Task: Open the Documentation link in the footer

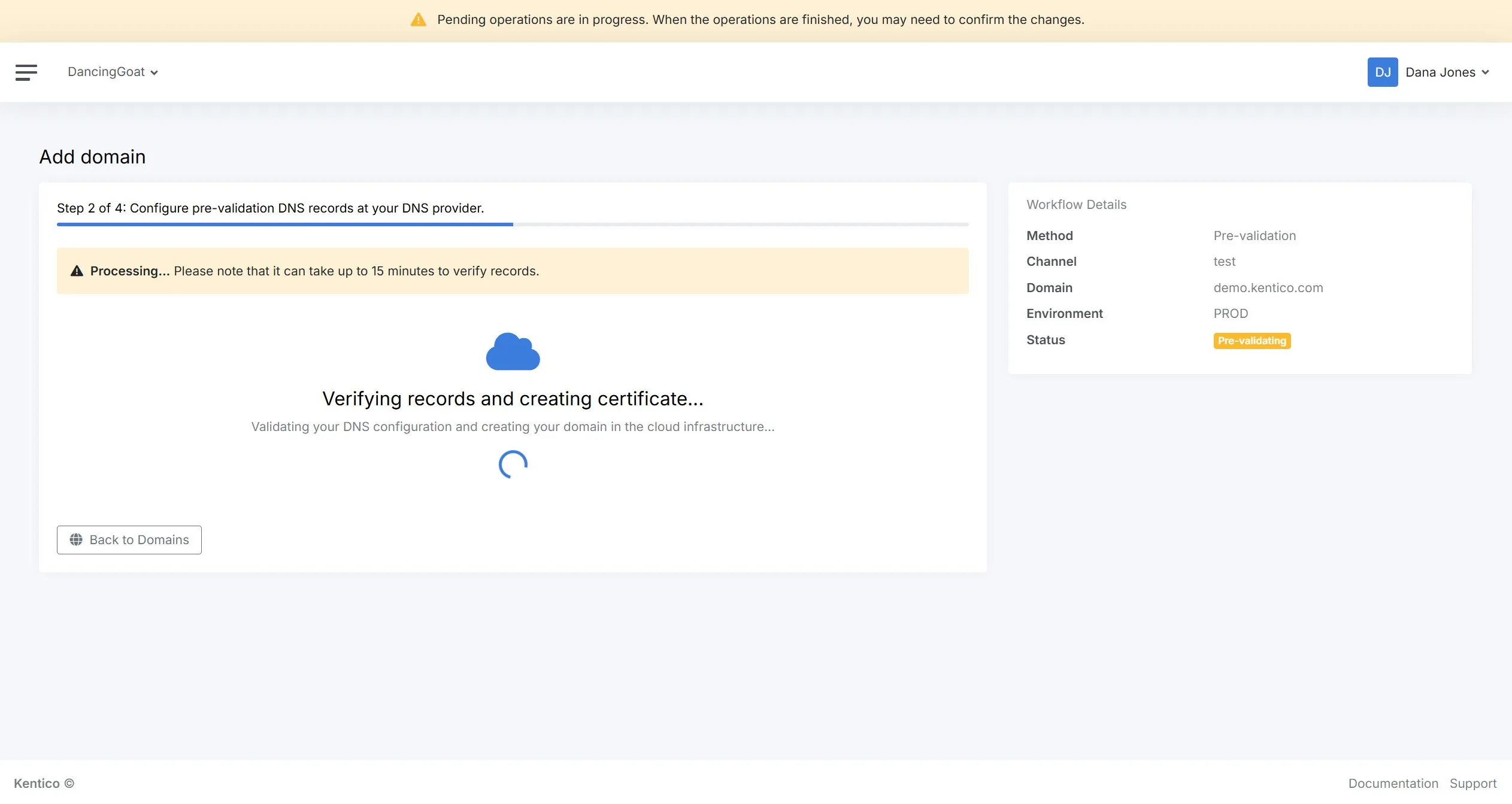Action: (x=1393, y=783)
